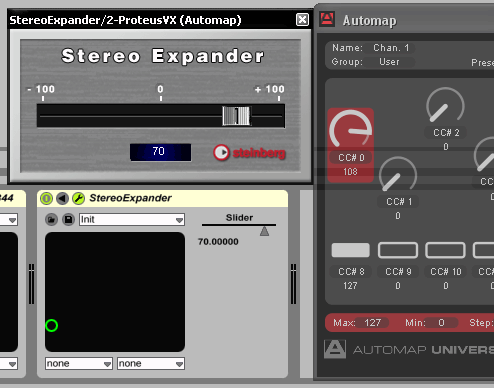494x388 pixels.
Task: Toggle the CC# 9 button
Action: point(398,250)
